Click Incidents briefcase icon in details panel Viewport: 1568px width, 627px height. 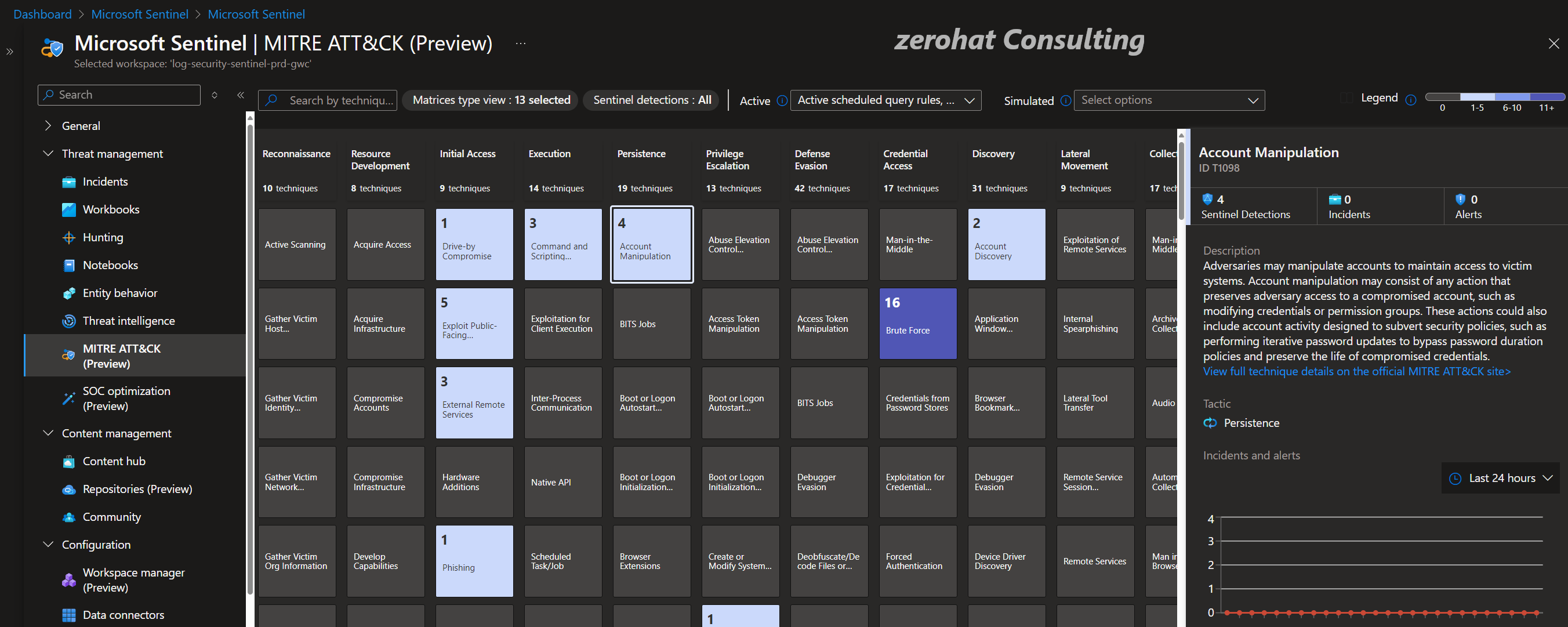(x=1335, y=199)
